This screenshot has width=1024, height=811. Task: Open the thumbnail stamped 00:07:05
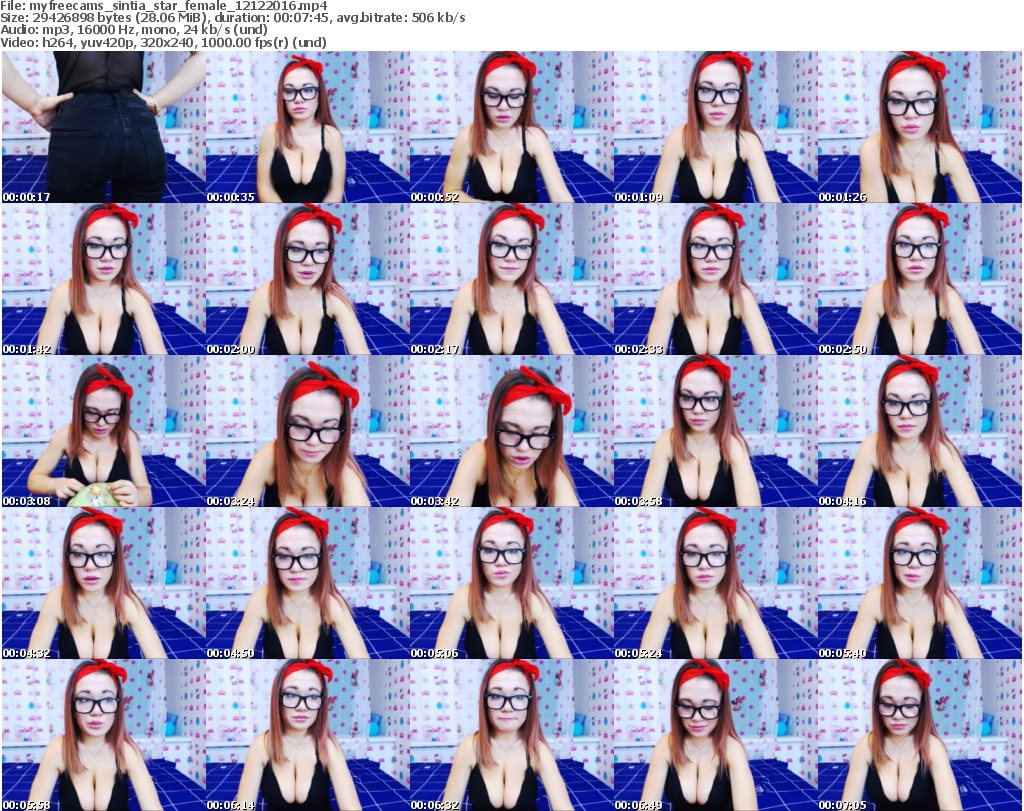pyautogui.click(x=920, y=735)
